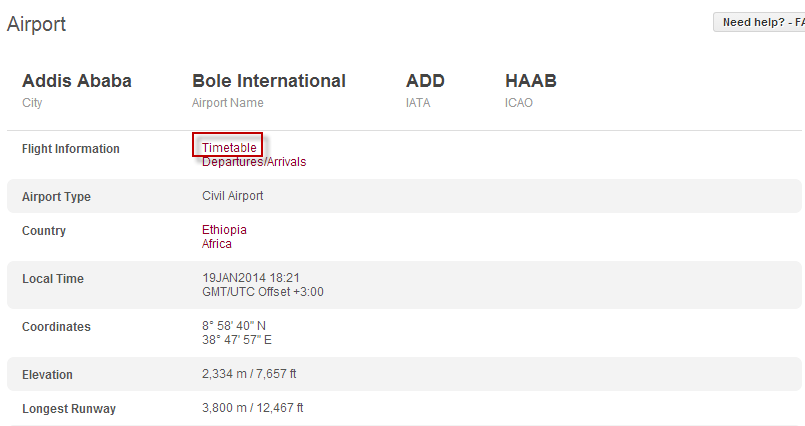Follow the Africa region link
The width and height of the screenshot is (805, 426).
tap(217, 244)
